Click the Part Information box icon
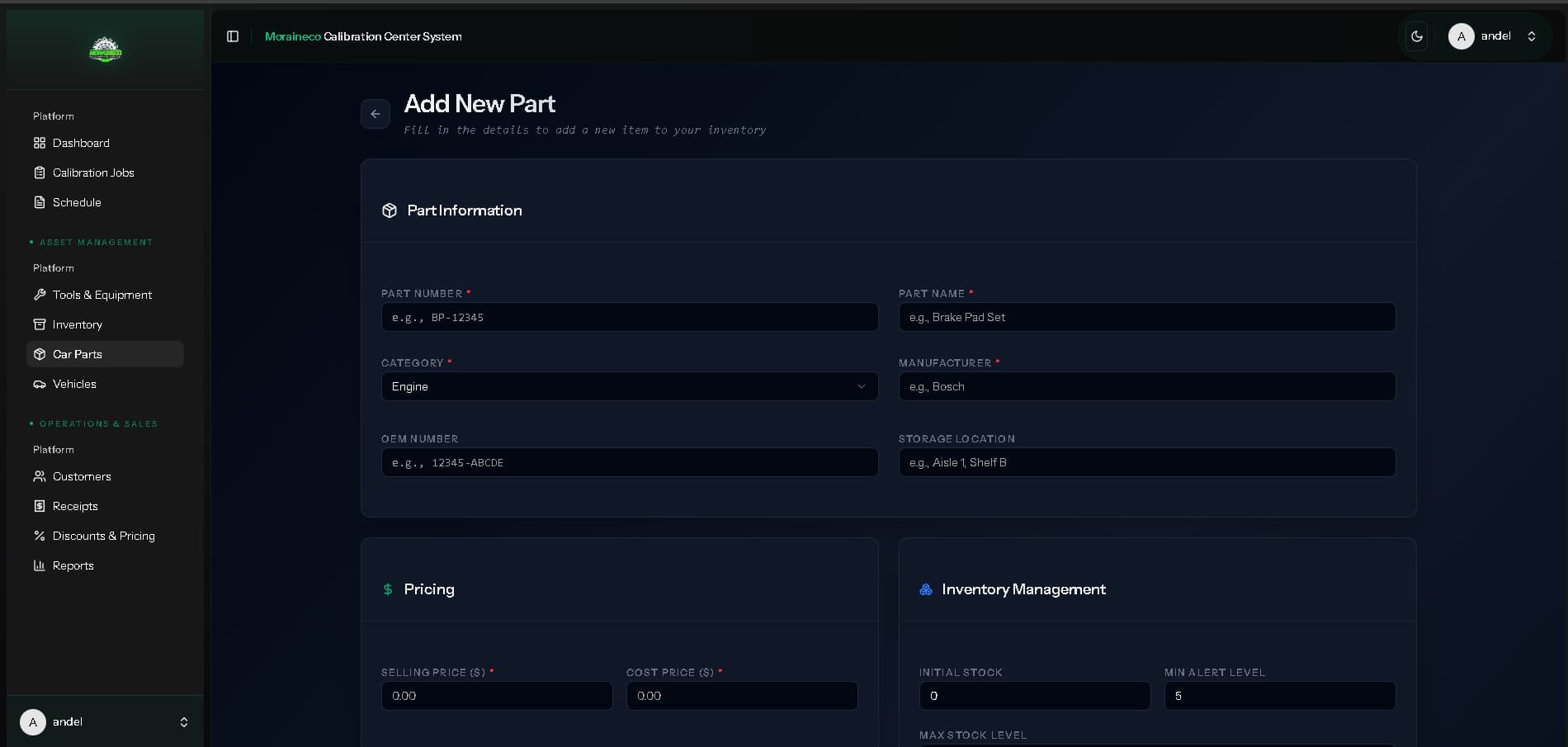The width and height of the screenshot is (1568, 747). tap(390, 210)
